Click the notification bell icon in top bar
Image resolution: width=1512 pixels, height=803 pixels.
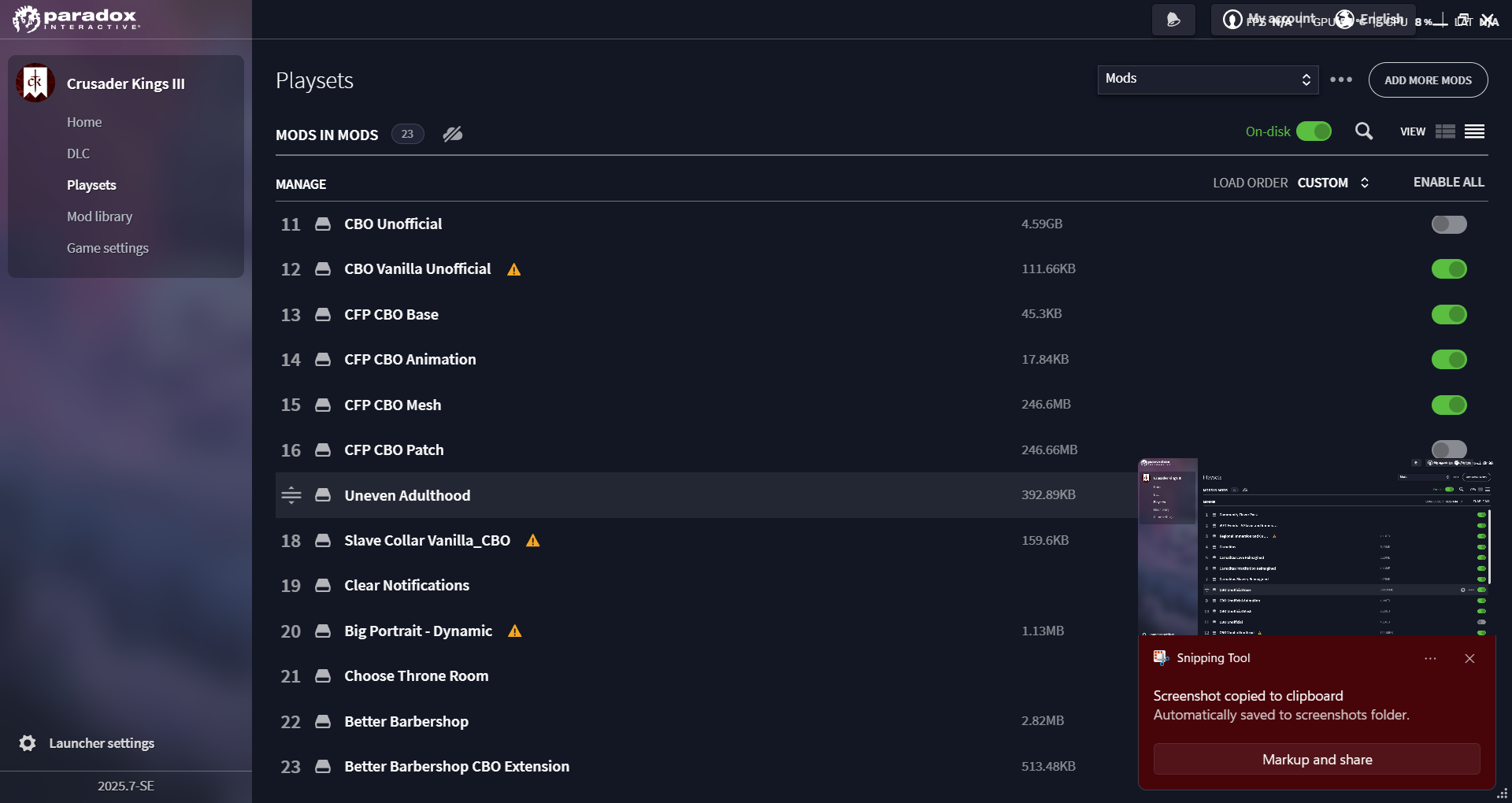tap(1173, 20)
